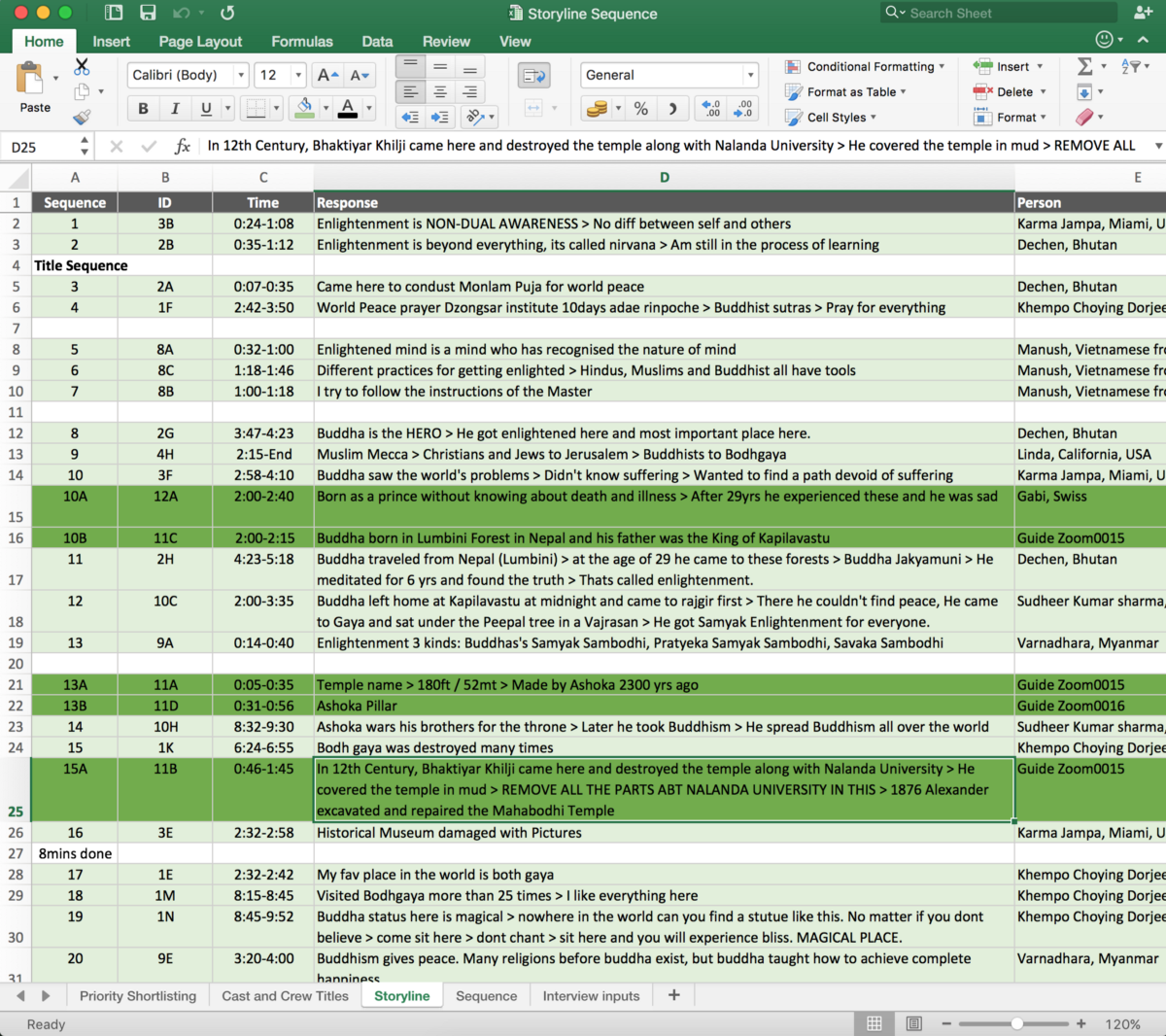Expand the formula bar chevron
Image resolution: width=1166 pixels, height=1036 pixels.
point(1158,146)
